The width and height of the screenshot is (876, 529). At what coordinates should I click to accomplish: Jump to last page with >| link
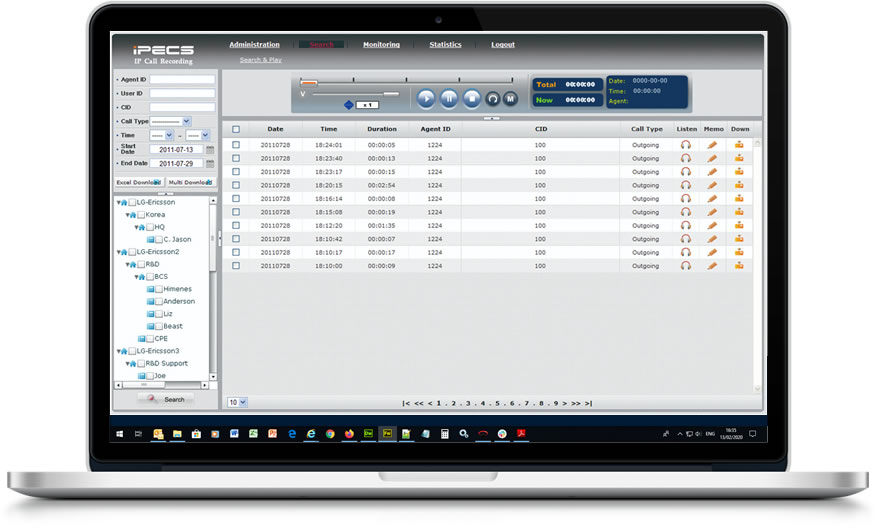pyautogui.click(x=588, y=403)
